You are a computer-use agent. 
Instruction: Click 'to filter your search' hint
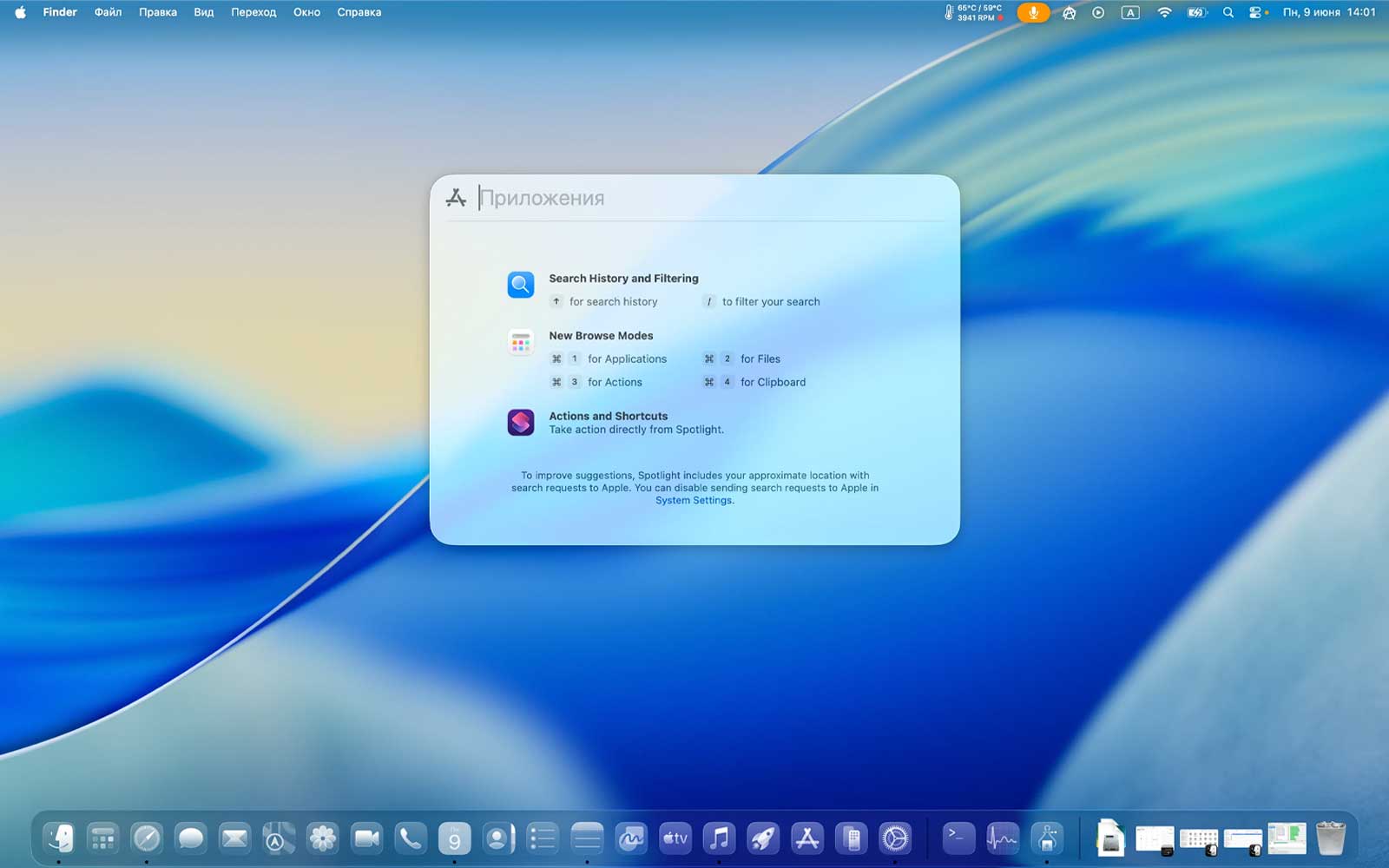point(771,301)
